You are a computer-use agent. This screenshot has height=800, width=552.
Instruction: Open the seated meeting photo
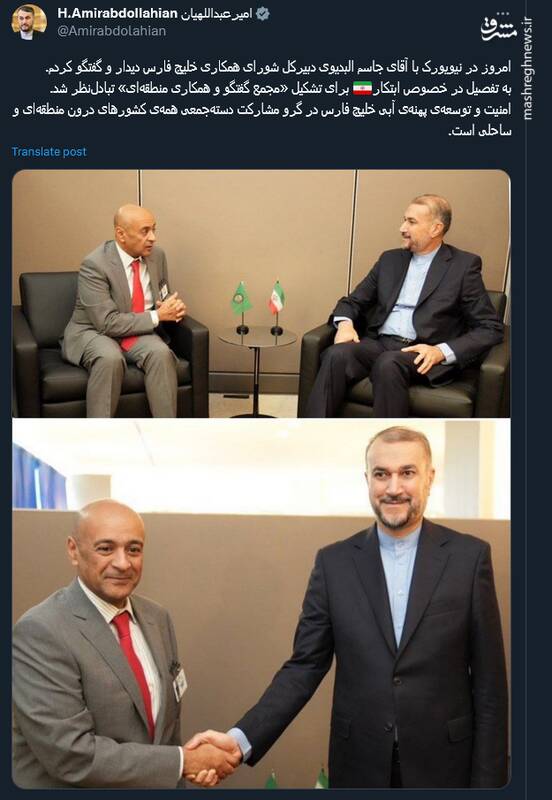tap(261, 293)
